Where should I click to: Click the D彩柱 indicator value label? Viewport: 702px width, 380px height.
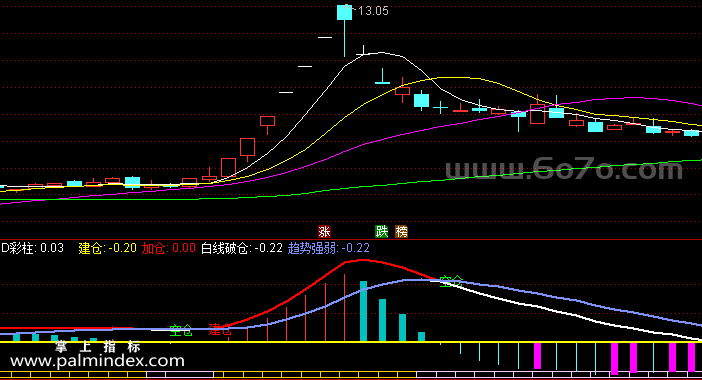tap(32, 248)
